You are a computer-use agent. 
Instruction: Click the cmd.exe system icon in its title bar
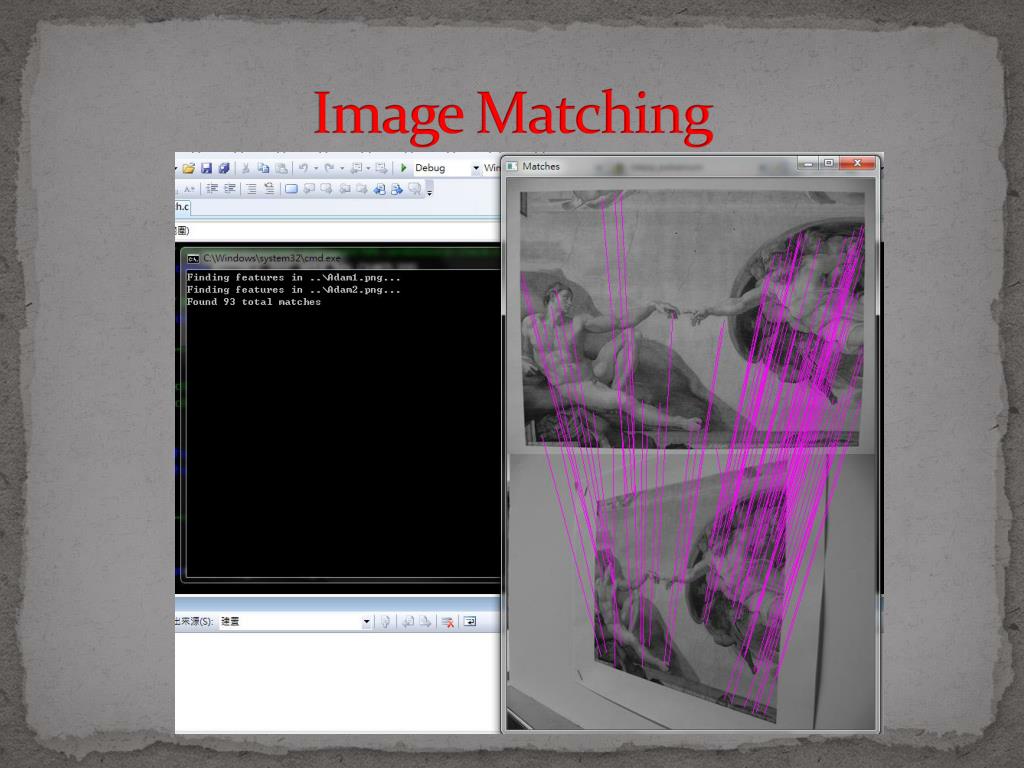(193, 259)
